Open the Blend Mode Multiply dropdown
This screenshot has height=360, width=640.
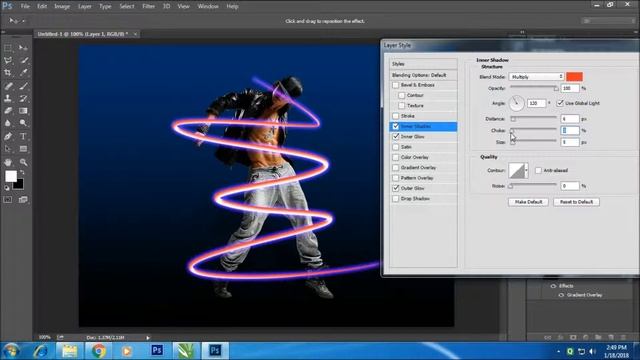[x=536, y=77]
